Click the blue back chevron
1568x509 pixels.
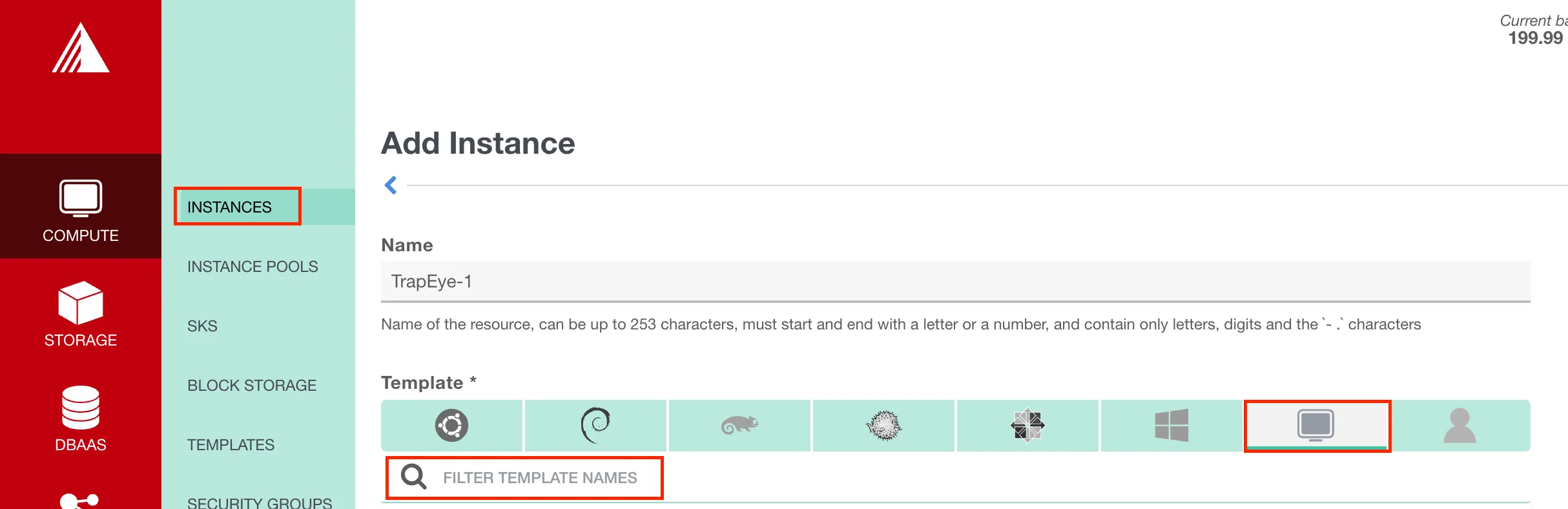click(391, 185)
